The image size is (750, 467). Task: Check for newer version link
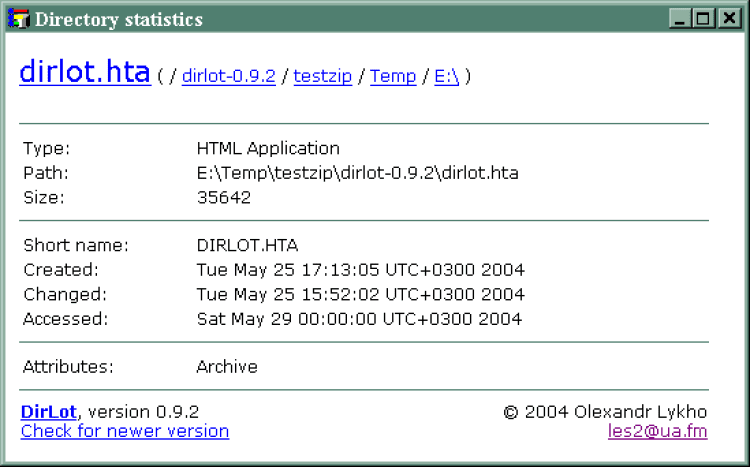coord(125,431)
